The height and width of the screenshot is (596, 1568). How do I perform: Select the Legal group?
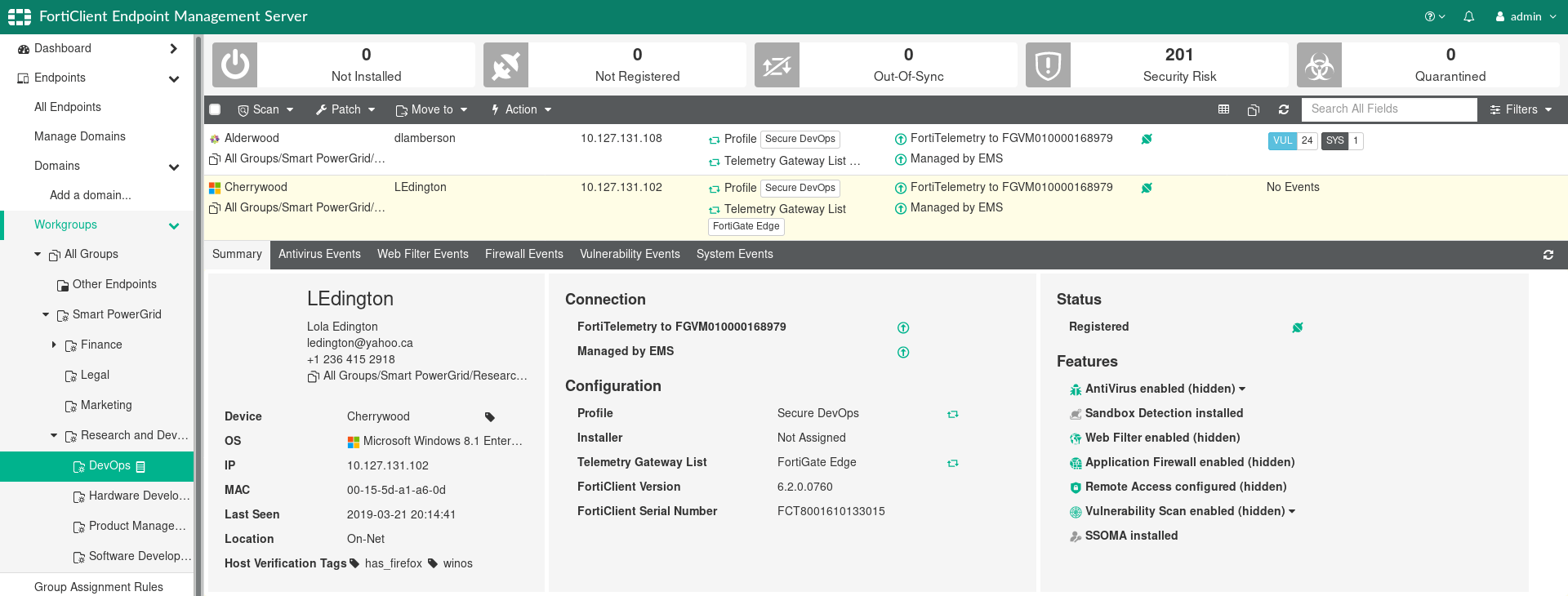[87, 376]
